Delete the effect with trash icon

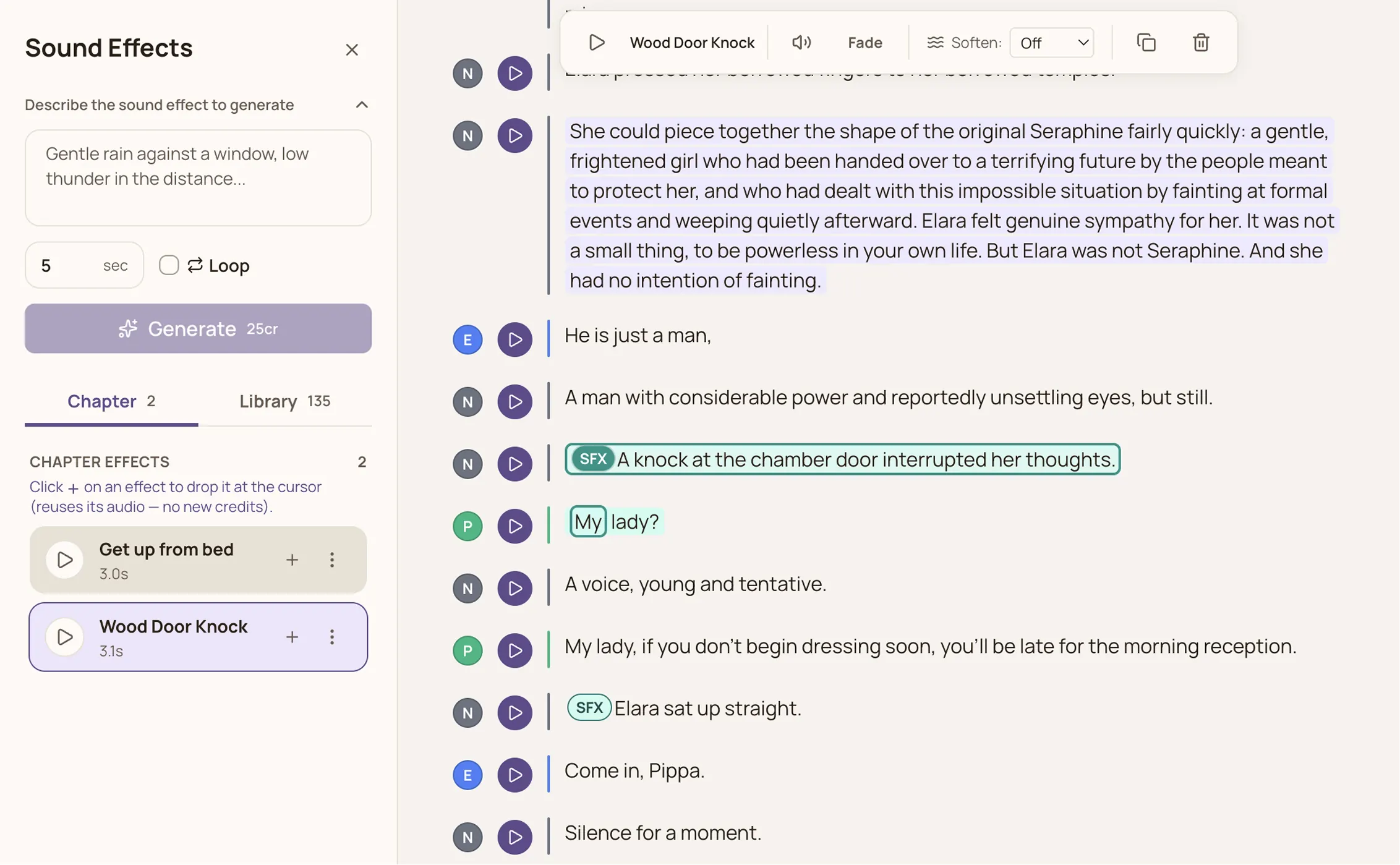click(1200, 43)
